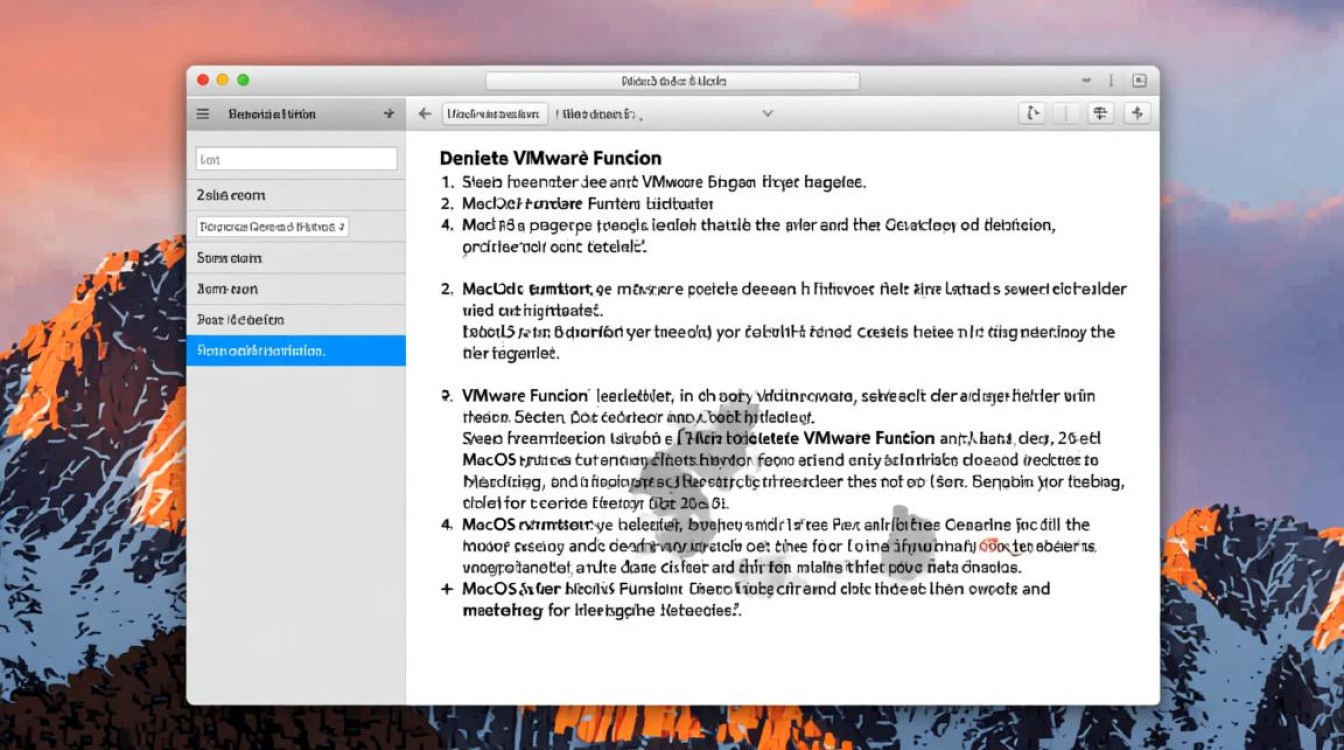Click the title field centered in title bar
Image resolution: width=1344 pixels, height=750 pixels.
(673, 81)
